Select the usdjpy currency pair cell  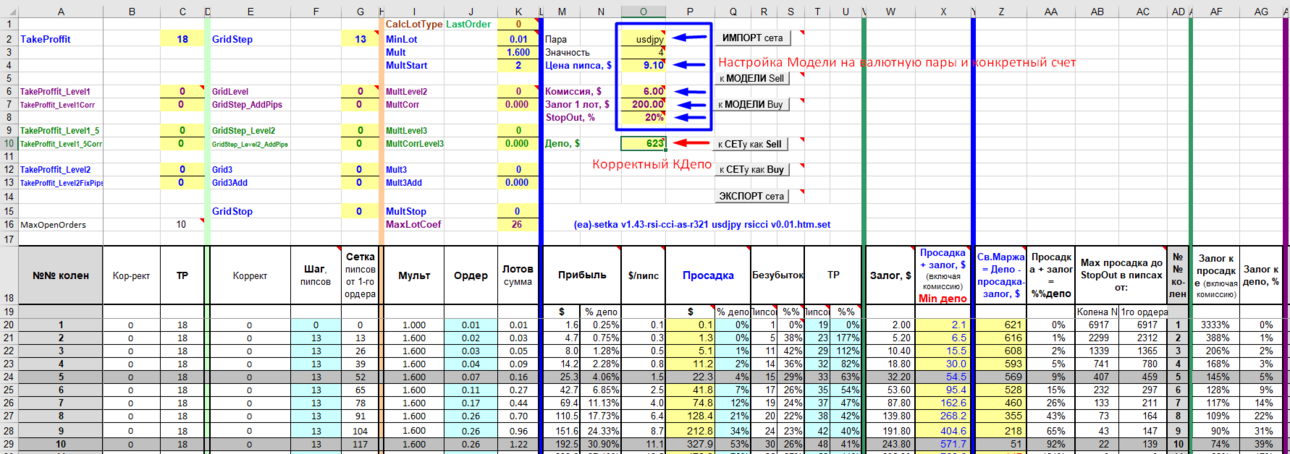(x=642, y=38)
